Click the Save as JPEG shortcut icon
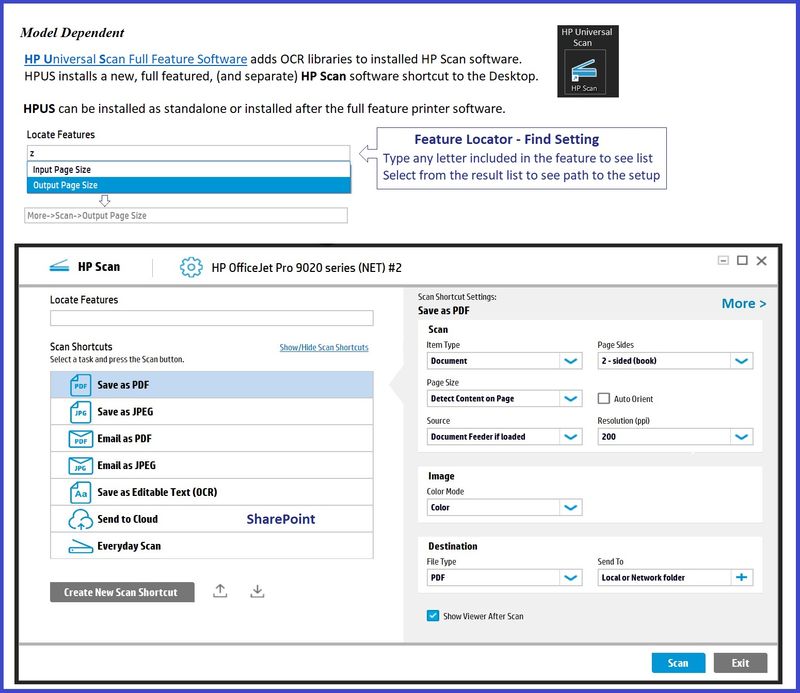 click(x=81, y=412)
